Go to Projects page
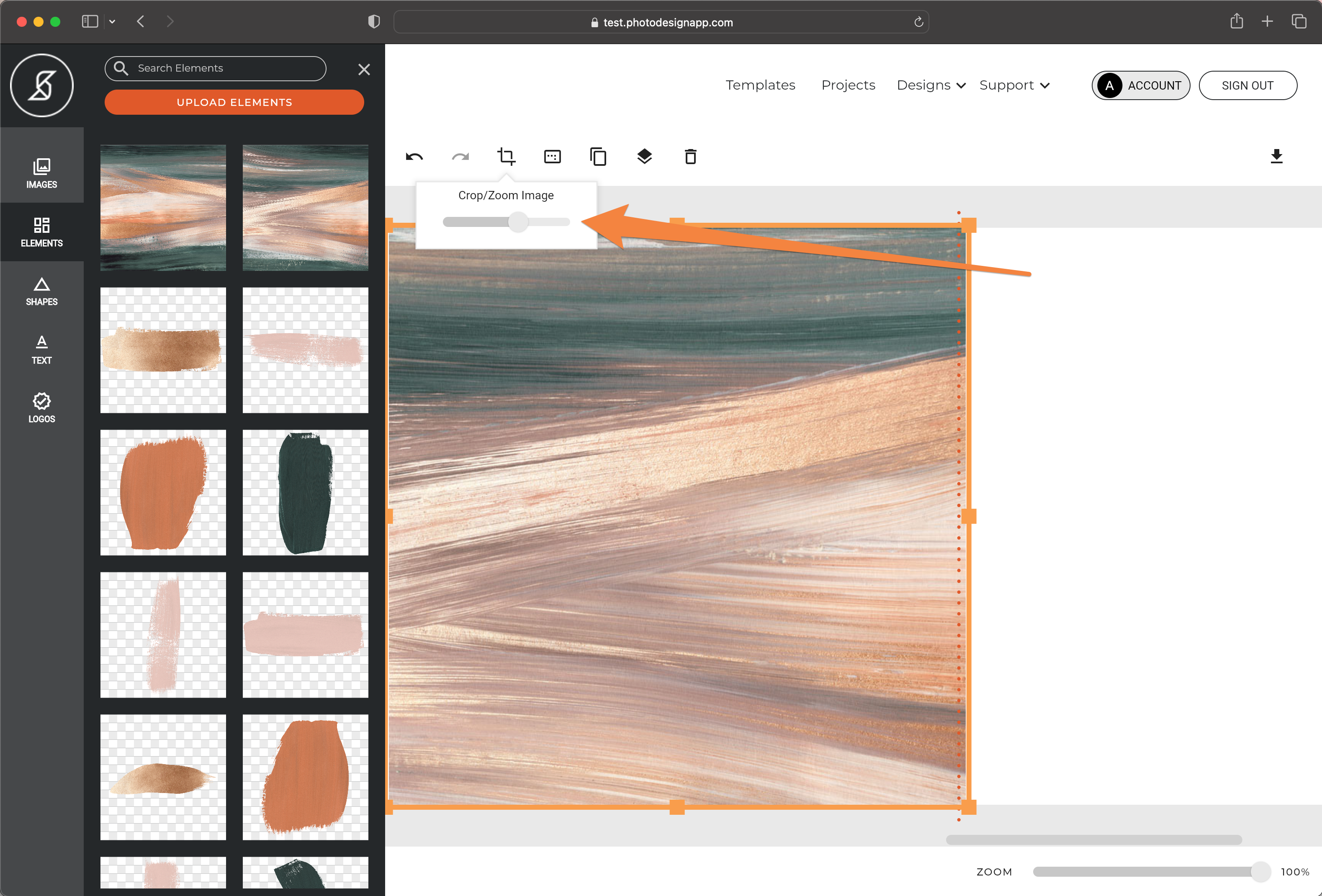 [x=848, y=85]
